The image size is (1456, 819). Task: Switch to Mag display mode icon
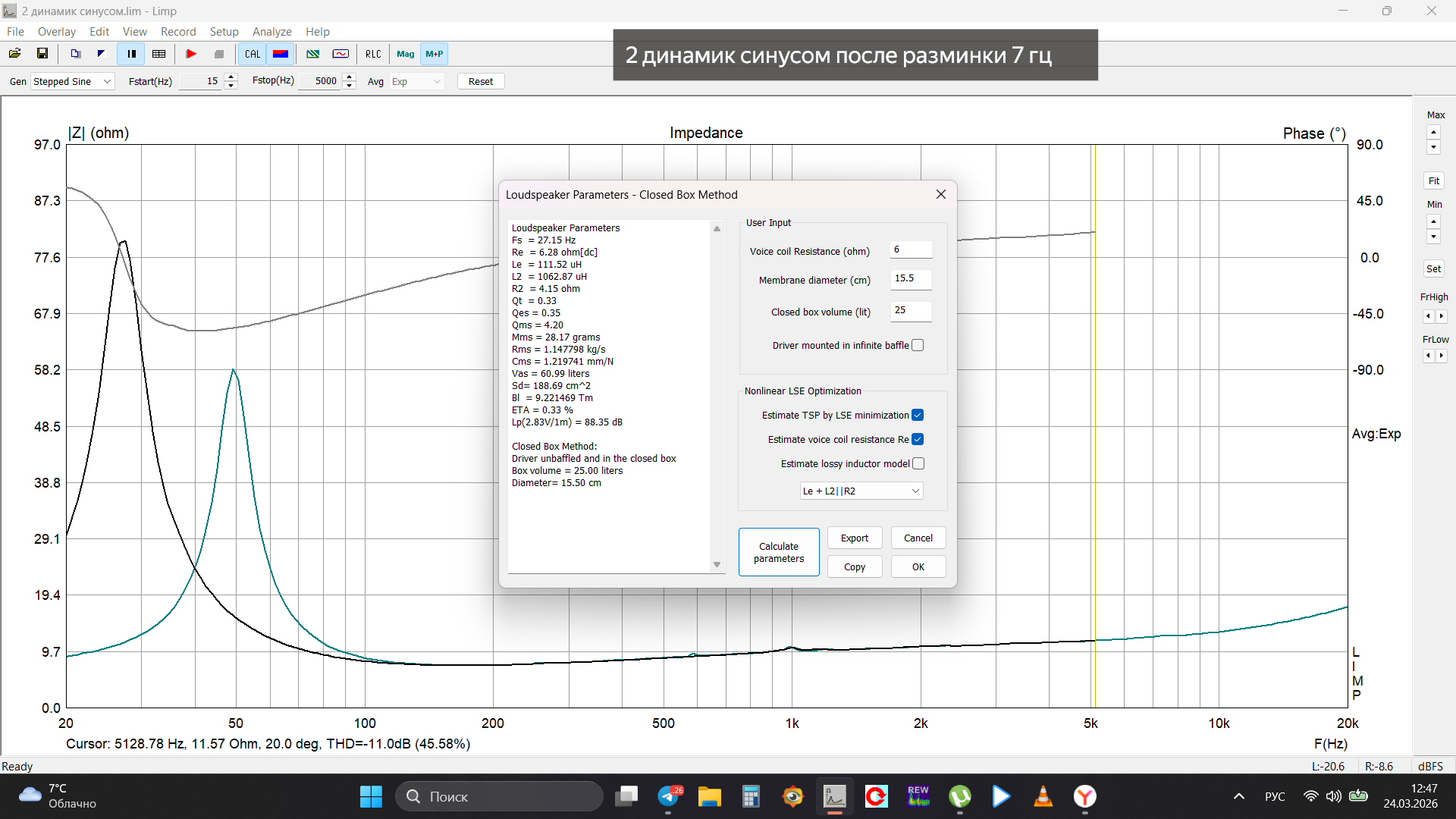point(405,54)
